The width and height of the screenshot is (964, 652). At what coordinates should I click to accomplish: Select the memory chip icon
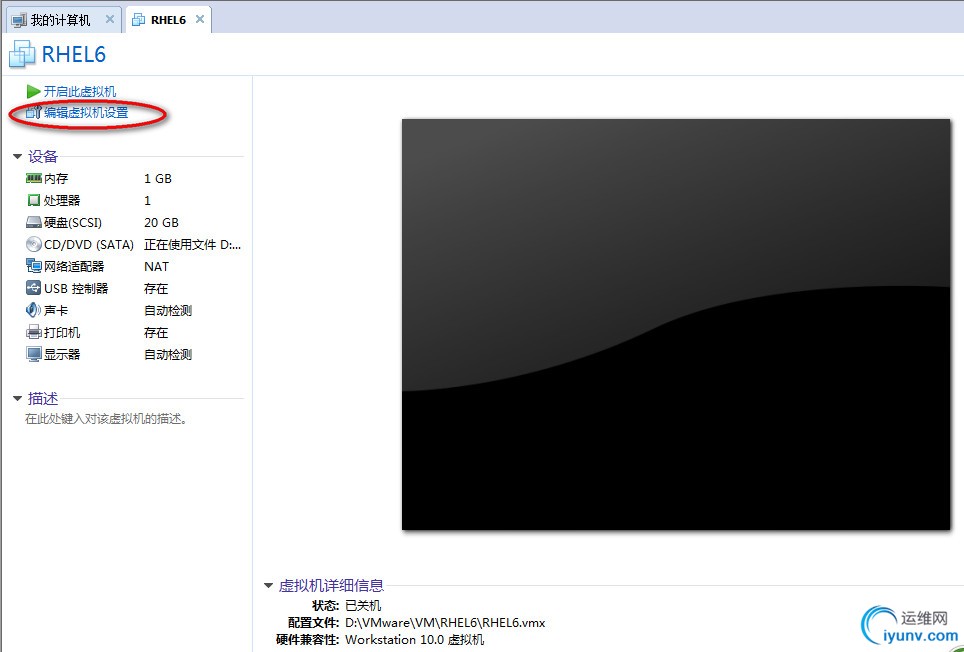[x=34, y=178]
